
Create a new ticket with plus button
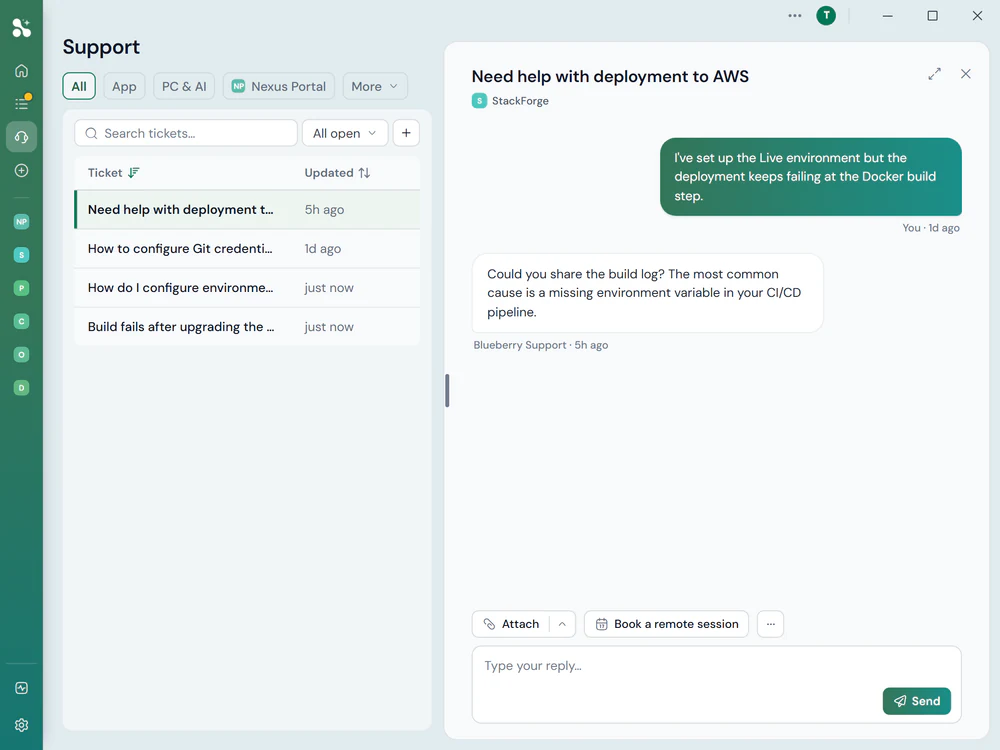[406, 133]
